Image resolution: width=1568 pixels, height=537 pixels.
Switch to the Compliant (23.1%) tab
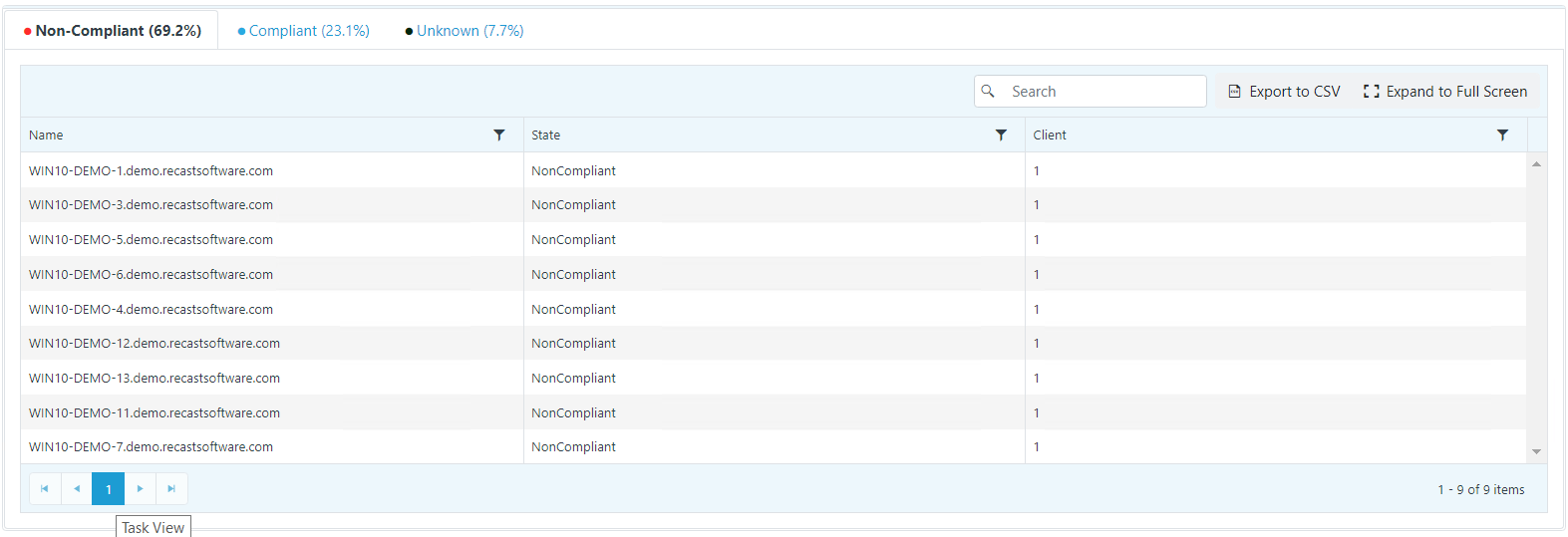[303, 31]
